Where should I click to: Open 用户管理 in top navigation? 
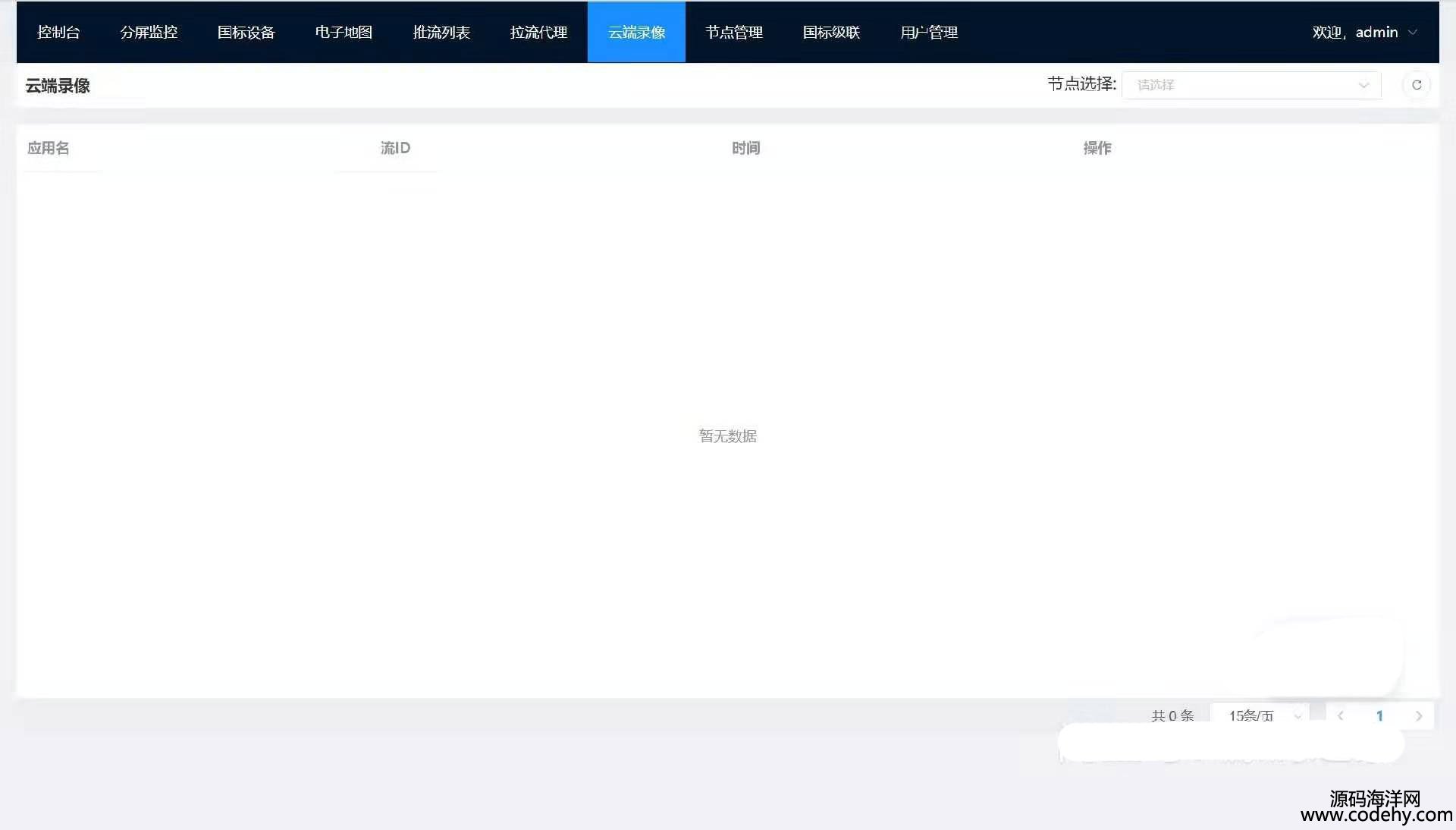[929, 33]
